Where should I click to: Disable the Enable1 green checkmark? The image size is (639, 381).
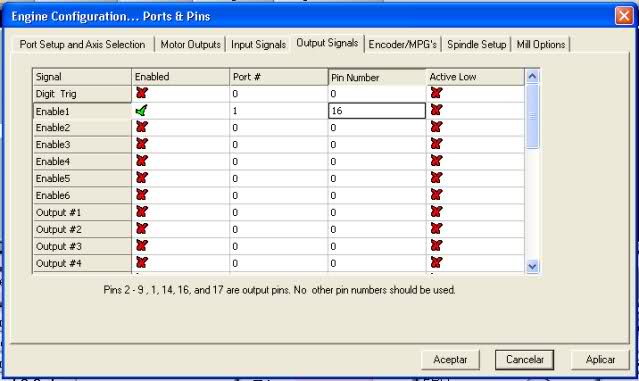point(141,110)
